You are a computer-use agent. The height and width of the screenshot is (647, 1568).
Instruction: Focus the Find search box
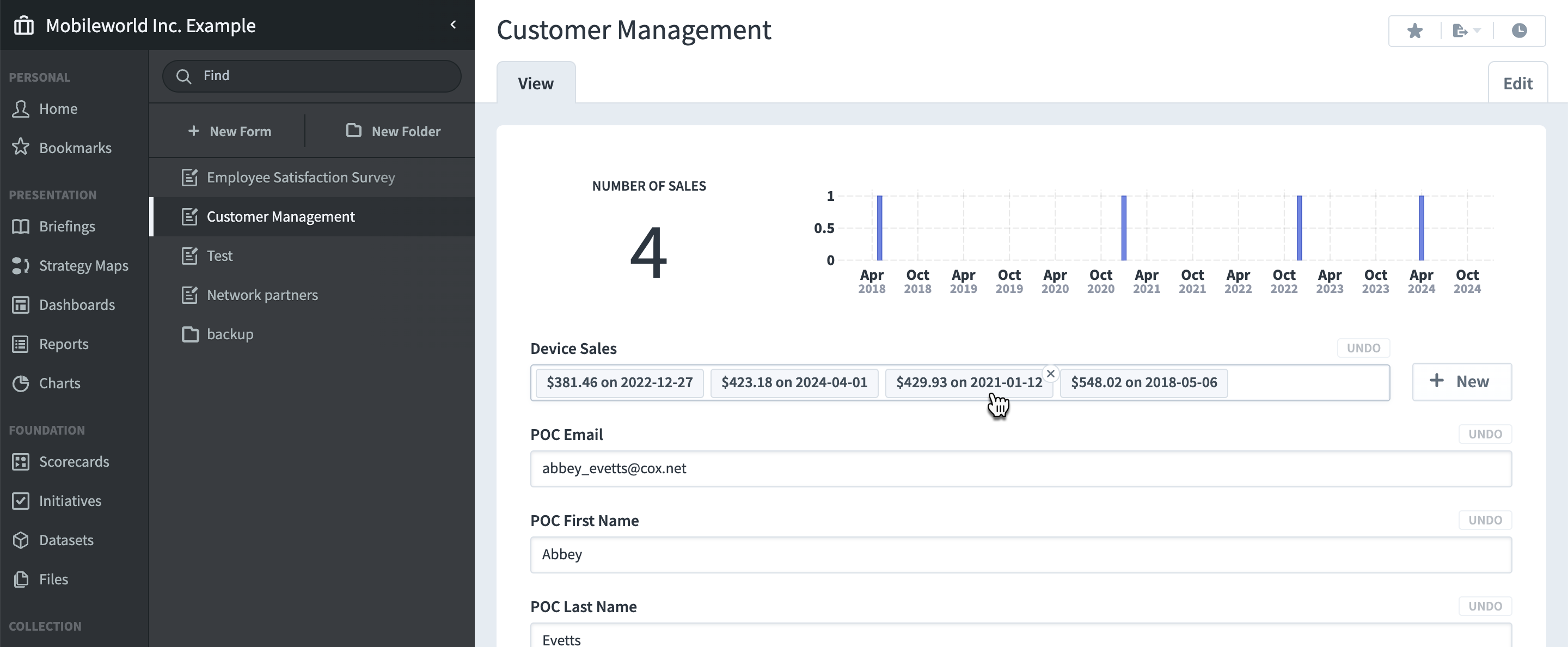[x=311, y=76]
